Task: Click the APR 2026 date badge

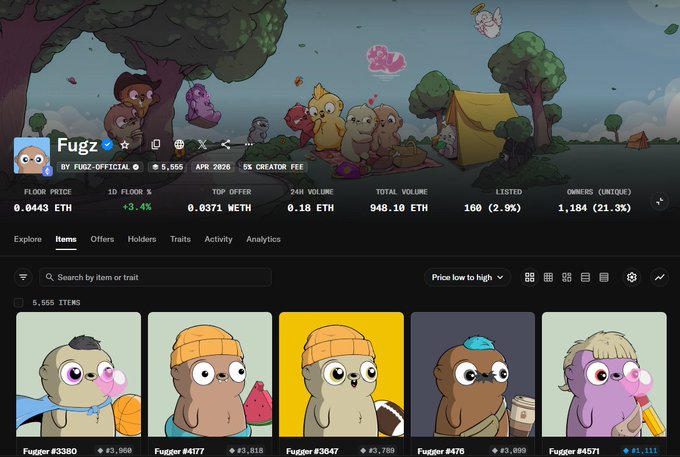Action: (x=213, y=167)
